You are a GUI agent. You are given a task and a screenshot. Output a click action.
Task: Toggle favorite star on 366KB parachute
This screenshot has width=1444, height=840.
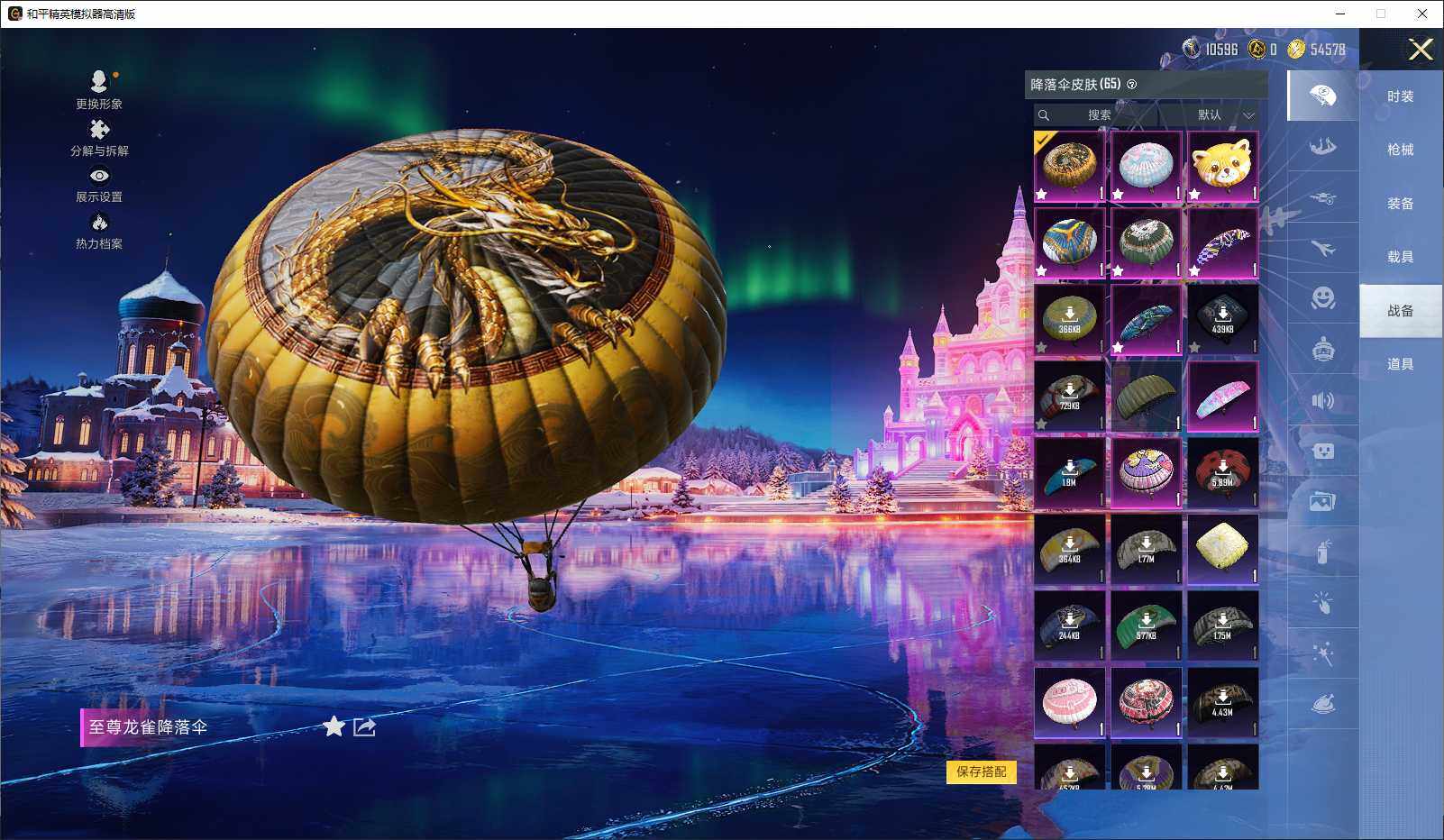click(x=1041, y=347)
